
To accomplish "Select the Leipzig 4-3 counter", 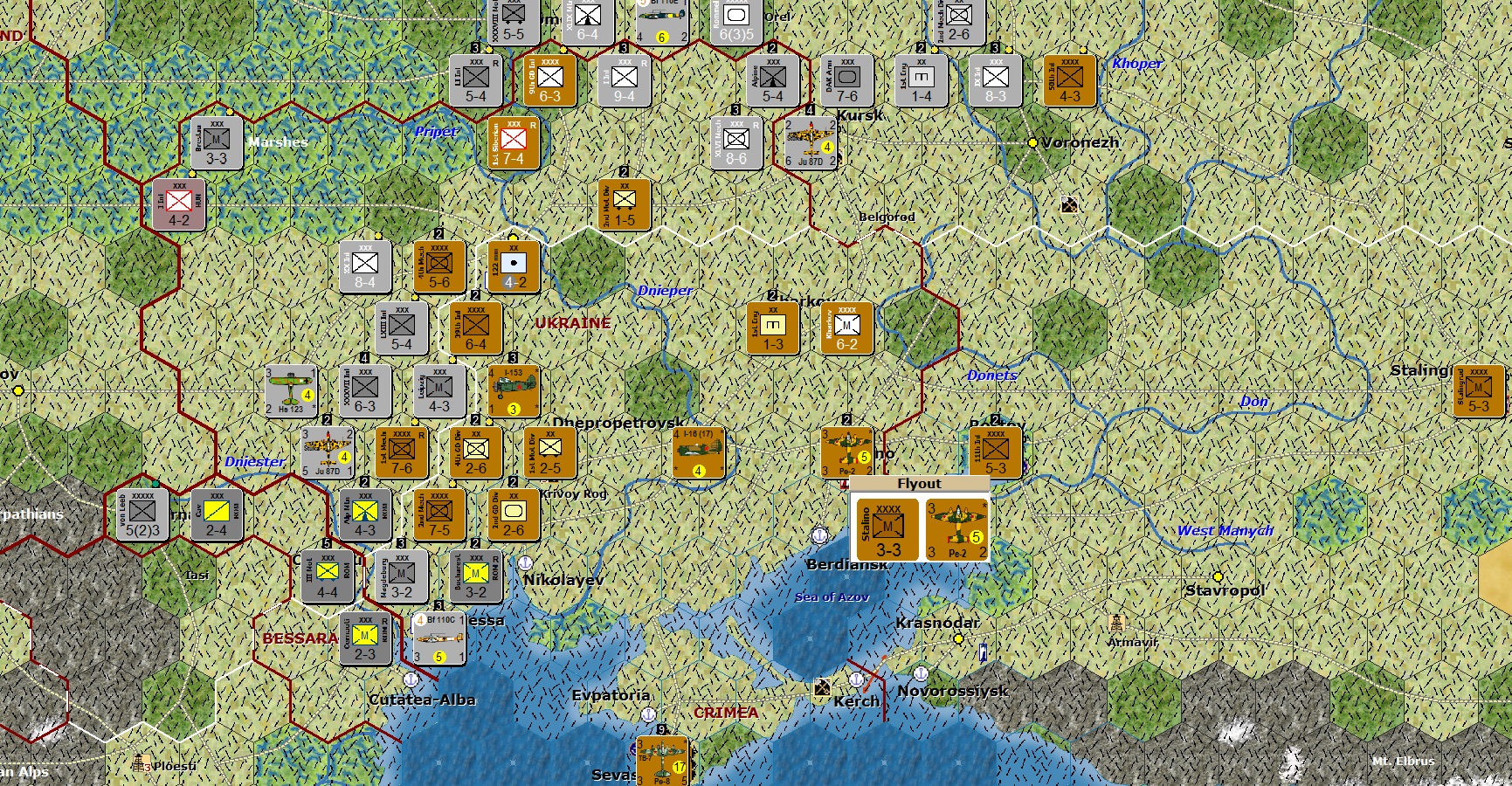I will 439,390.
